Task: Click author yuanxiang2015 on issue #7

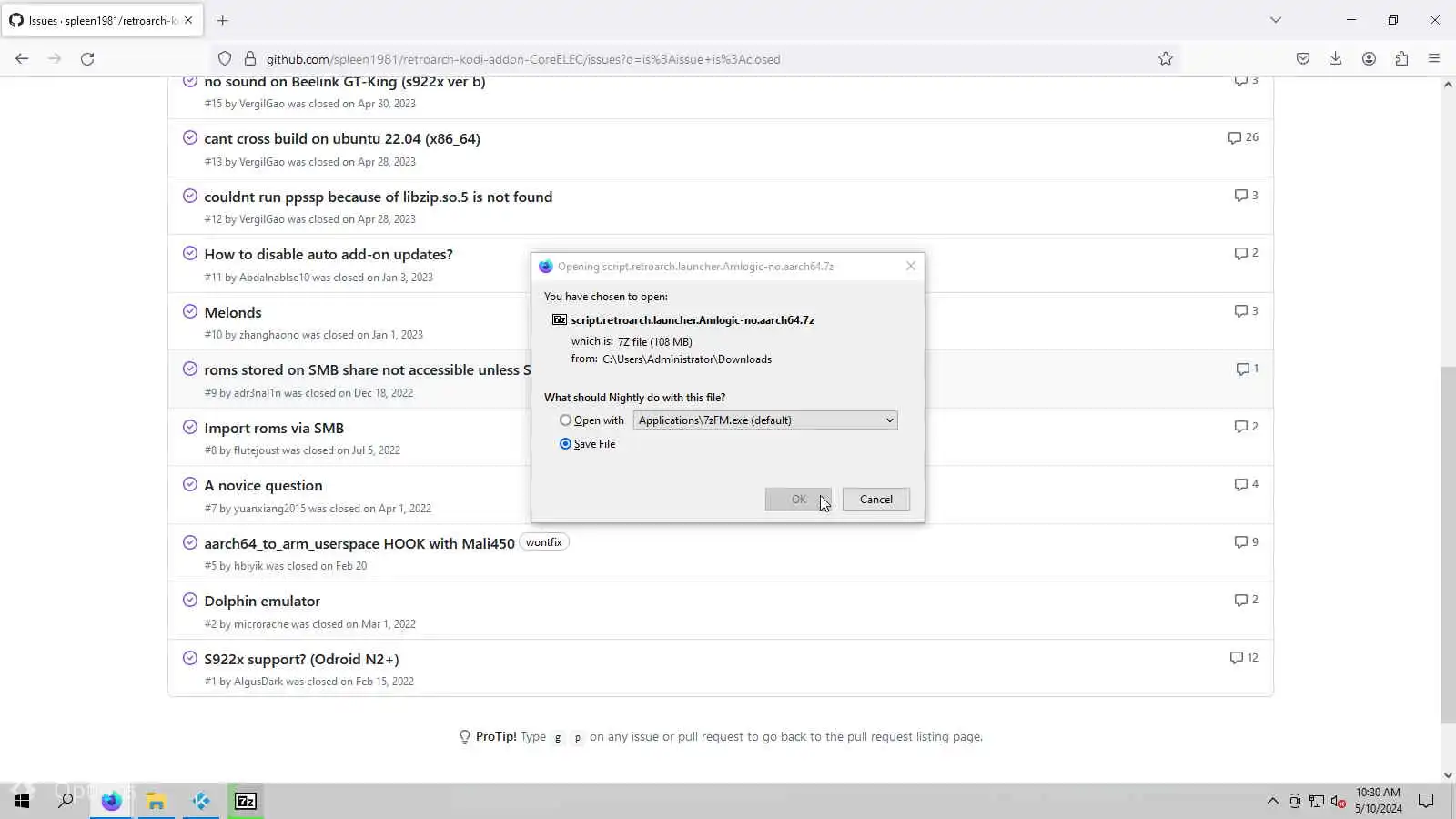Action: [269, 509]
